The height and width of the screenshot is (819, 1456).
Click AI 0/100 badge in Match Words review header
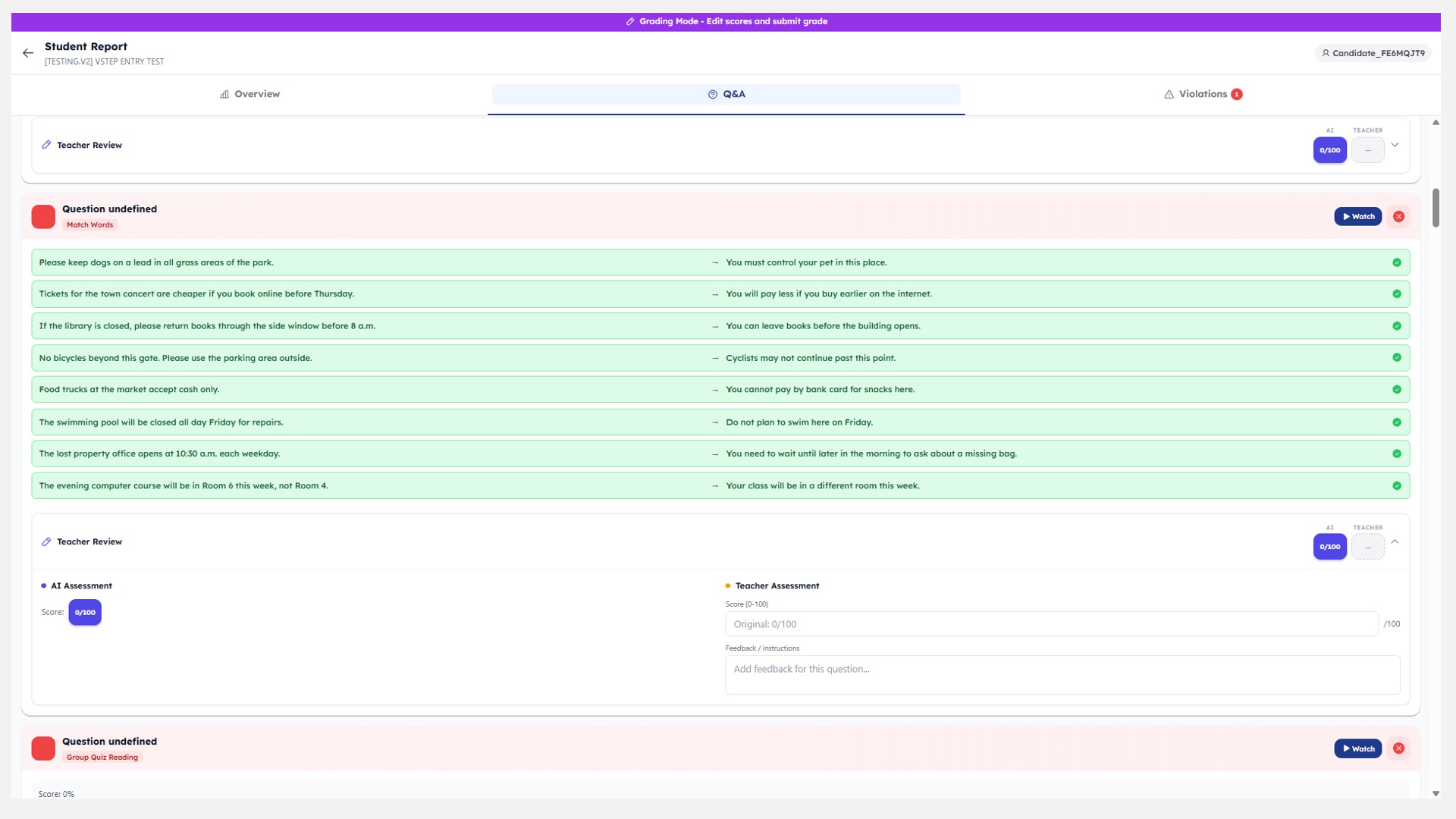pos(1329,547)
